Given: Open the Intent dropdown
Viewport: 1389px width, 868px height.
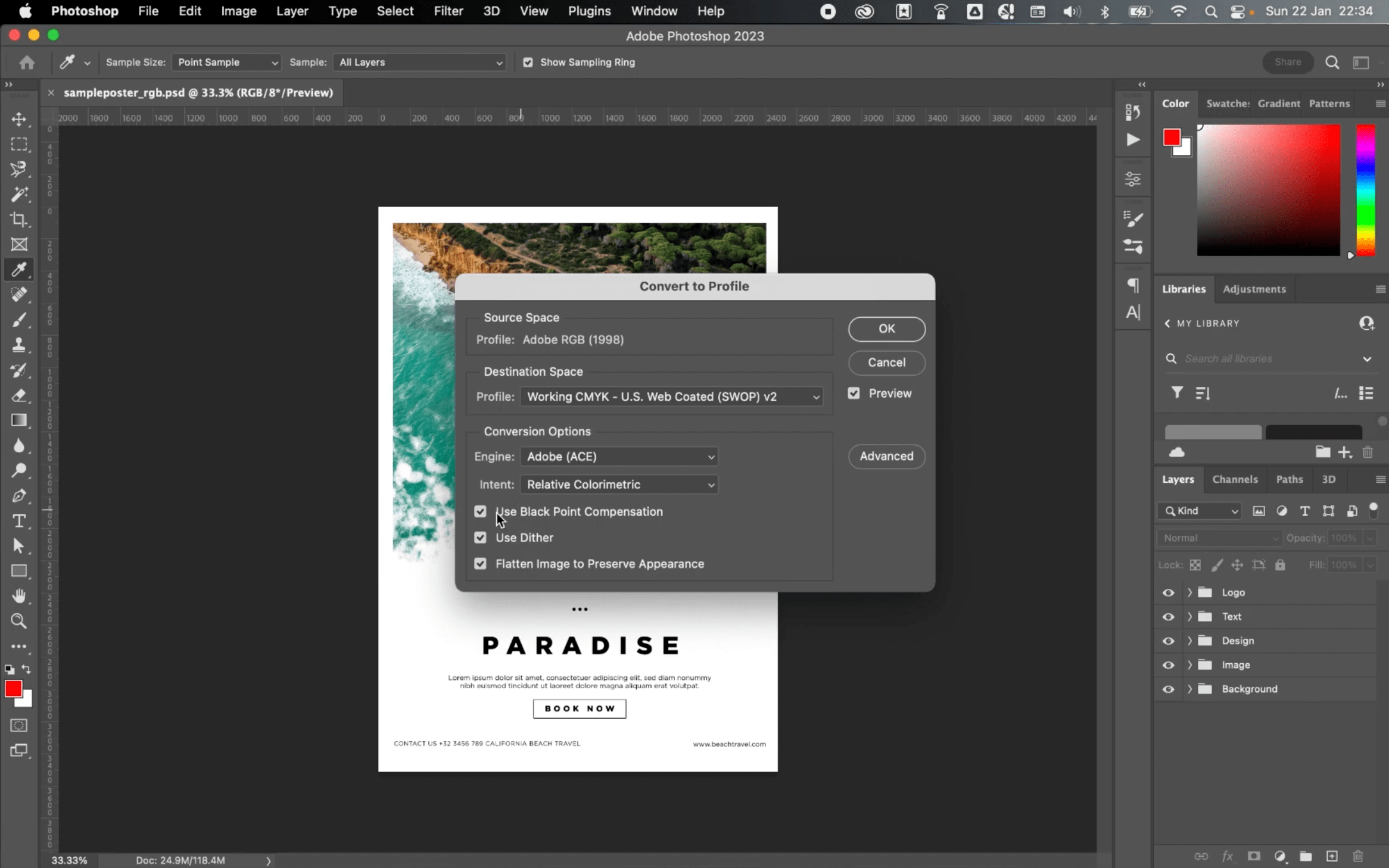Looking at the screenshot, I should 619,485.
